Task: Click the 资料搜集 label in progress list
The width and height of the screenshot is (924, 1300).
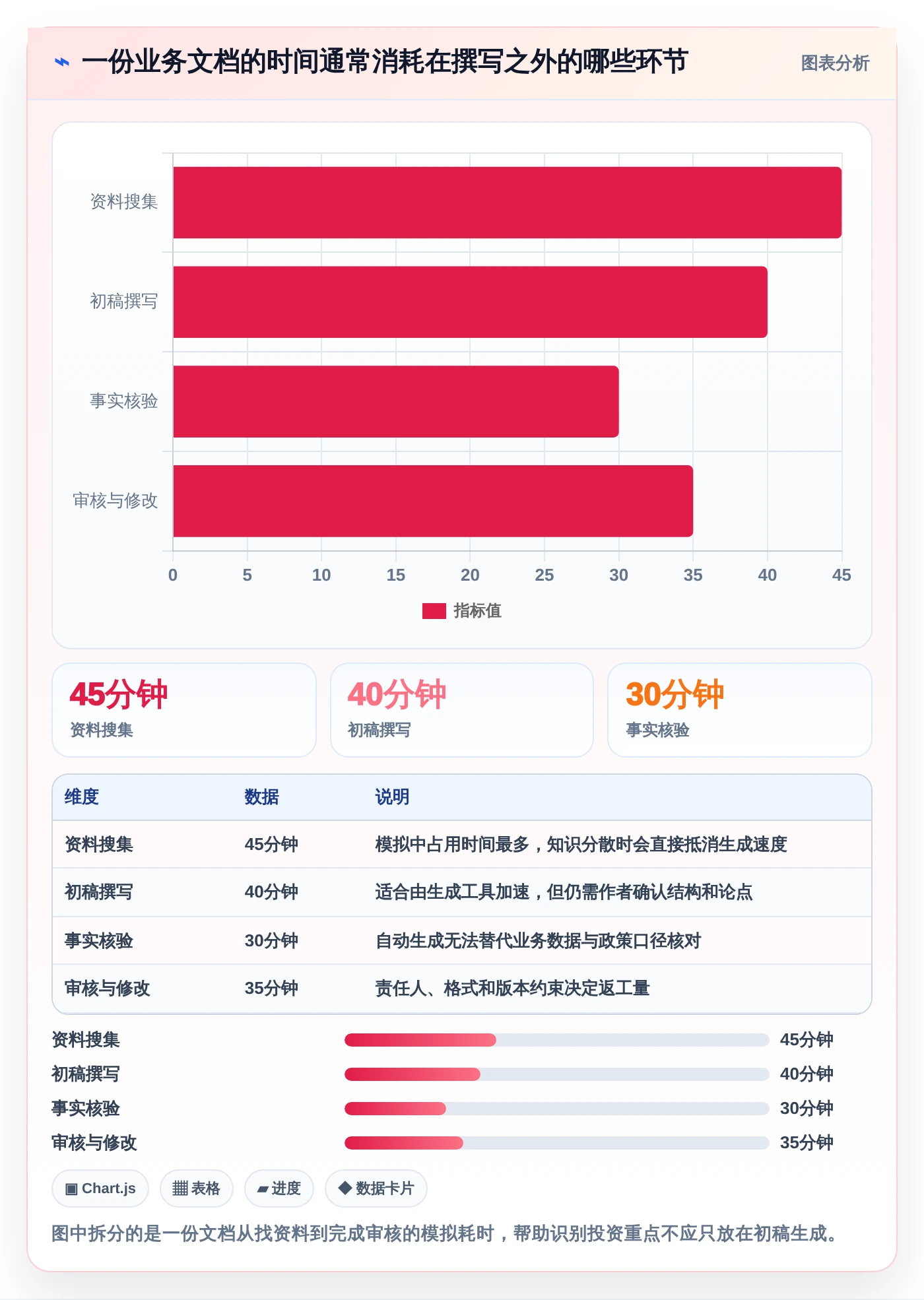Action: tap(86, 1040)
